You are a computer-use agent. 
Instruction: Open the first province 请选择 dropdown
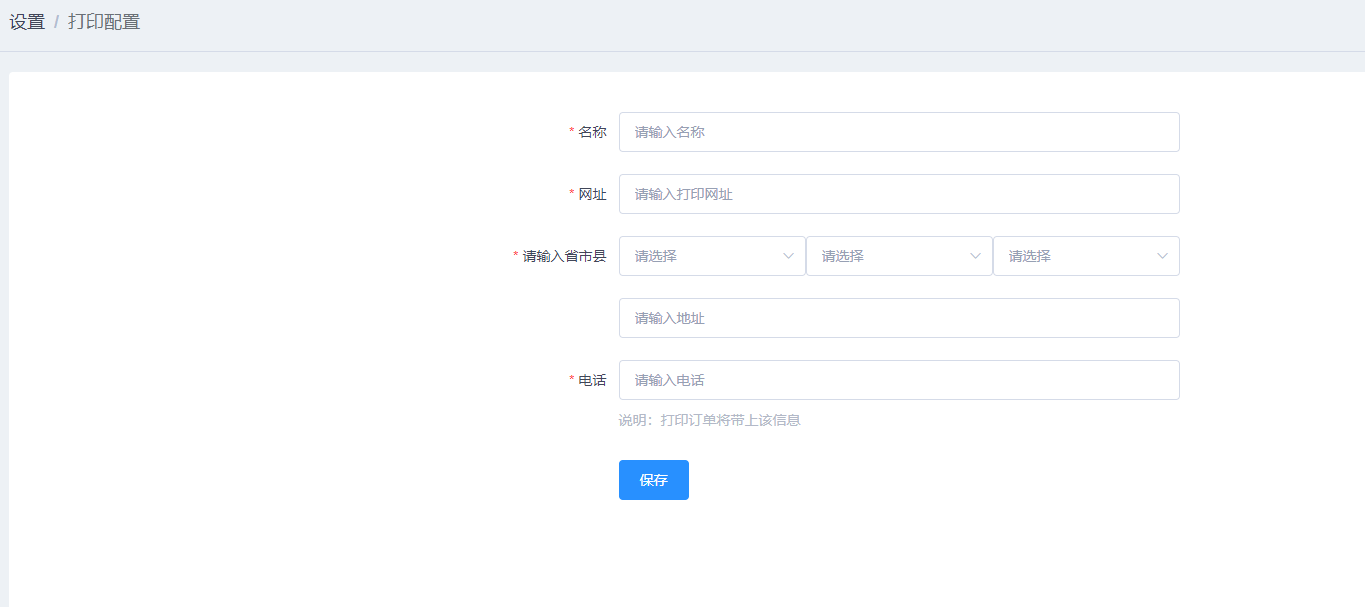[700, 256]
